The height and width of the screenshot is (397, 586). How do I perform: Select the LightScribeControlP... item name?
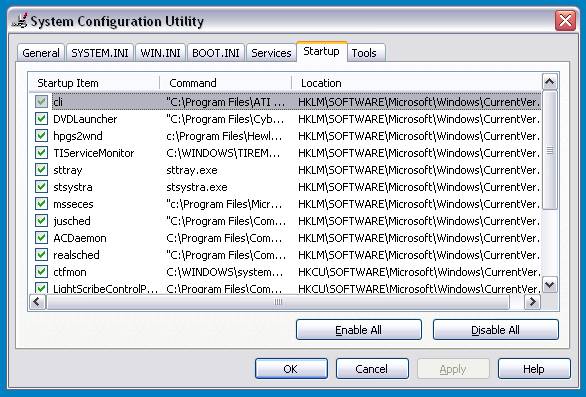pos(105,289)
